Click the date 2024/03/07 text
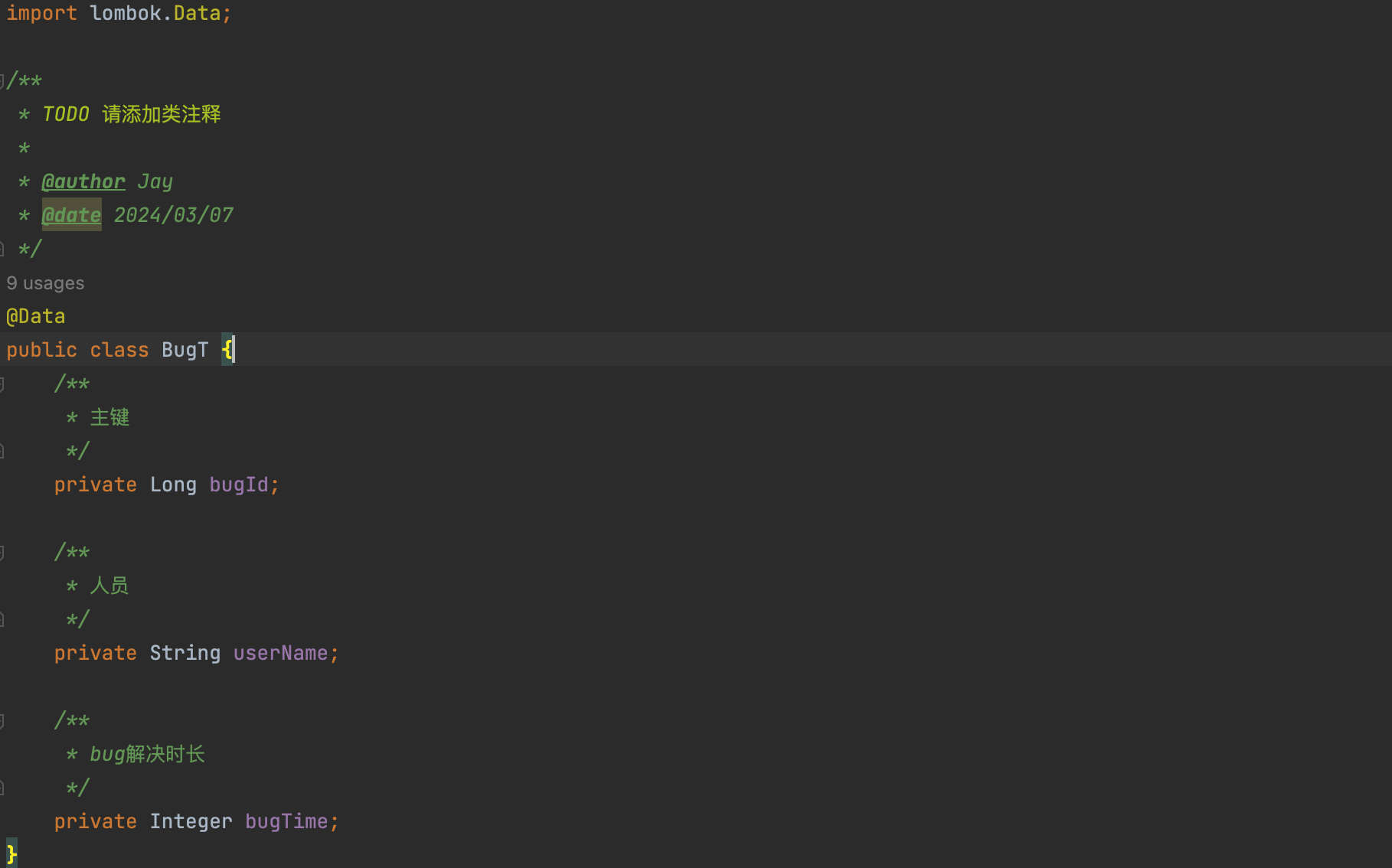The height and width of the screenshot is (868, 1392). (x=174, y=215)
